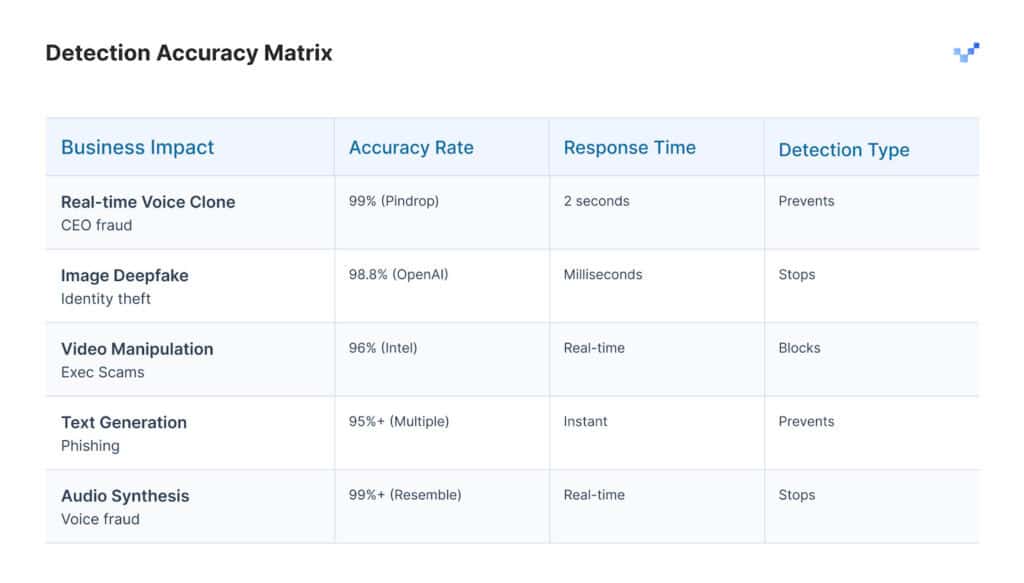The height and width of the screenshot is (583, 1024).
Task: Click the 2 seconds response time cell
Action: point(597,201)
